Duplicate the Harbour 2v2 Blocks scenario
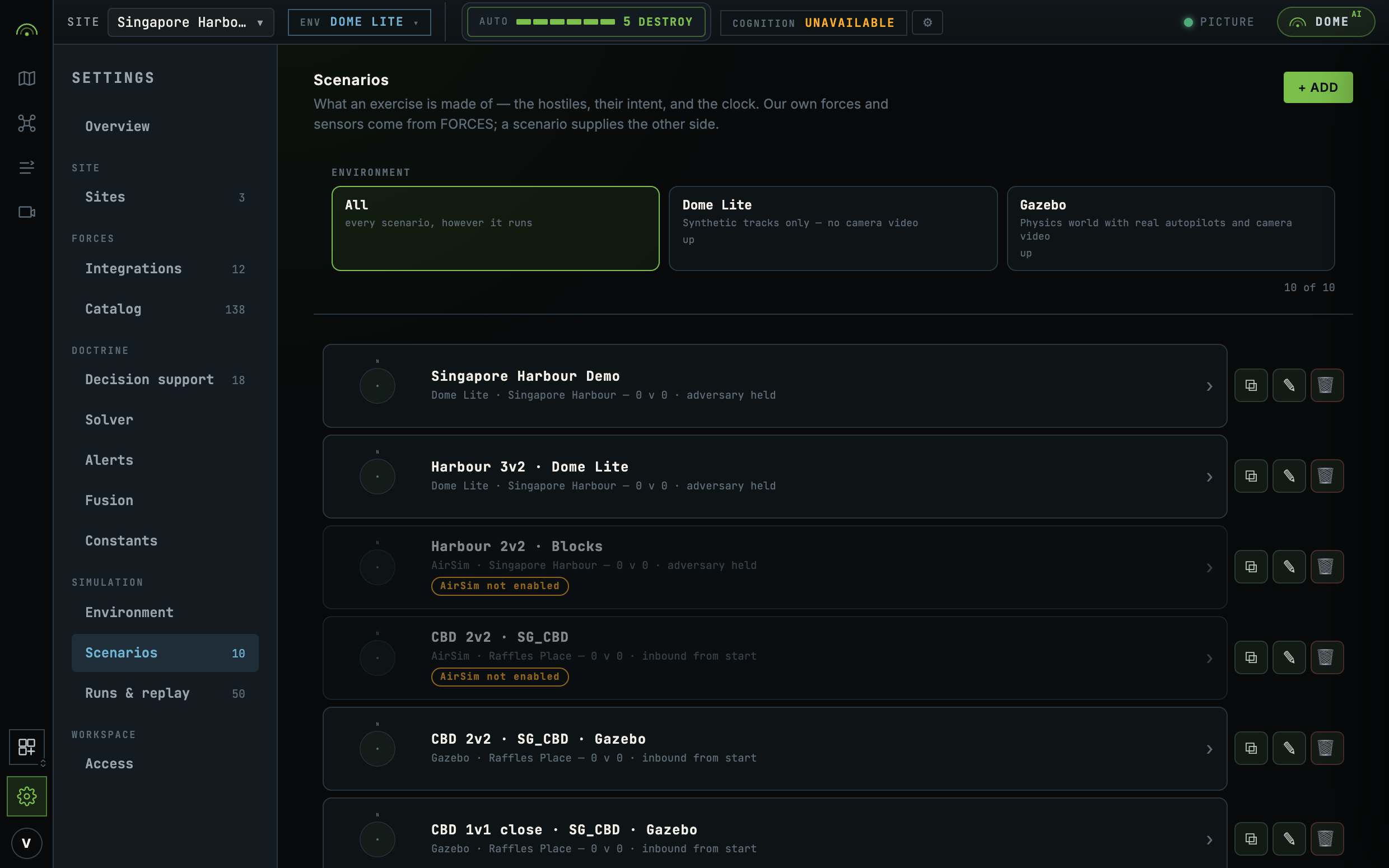Screen dimensions: 1389x868 pos(1251,567)
